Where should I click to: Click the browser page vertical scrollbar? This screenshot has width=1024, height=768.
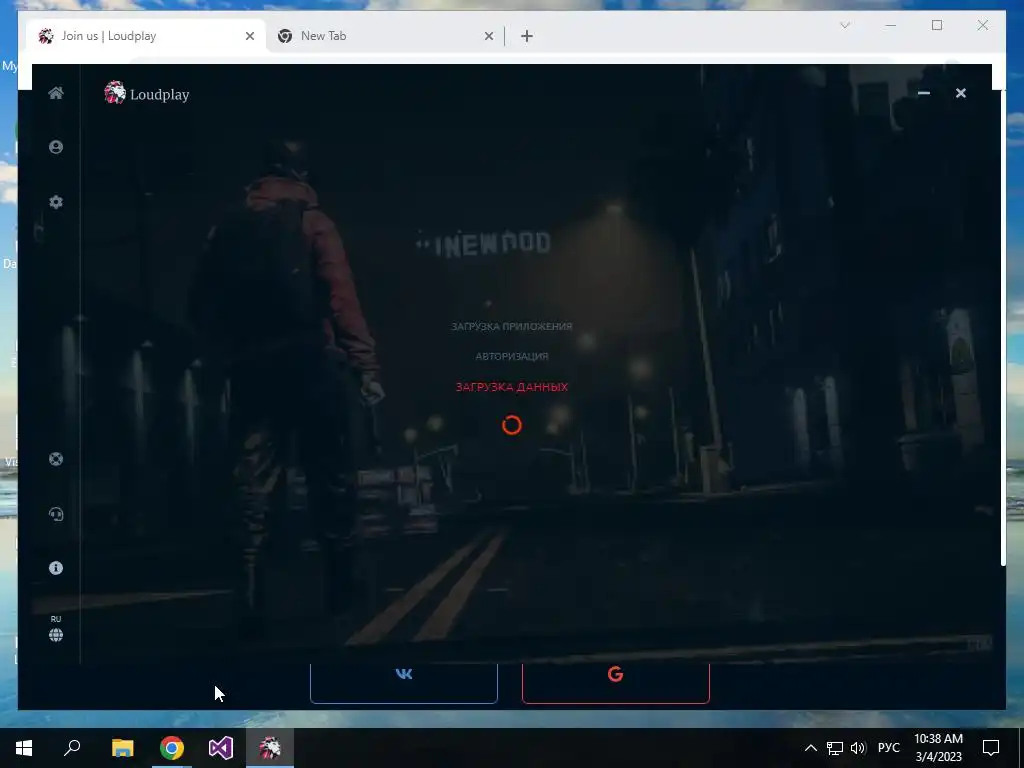1003,327
